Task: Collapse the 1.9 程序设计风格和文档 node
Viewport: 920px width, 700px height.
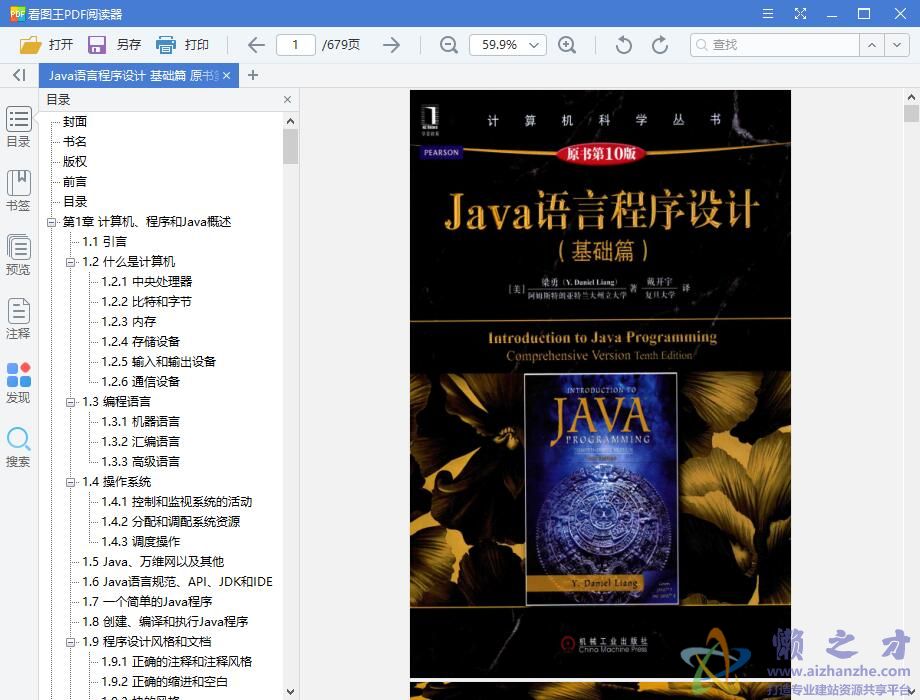Action: 70,642
